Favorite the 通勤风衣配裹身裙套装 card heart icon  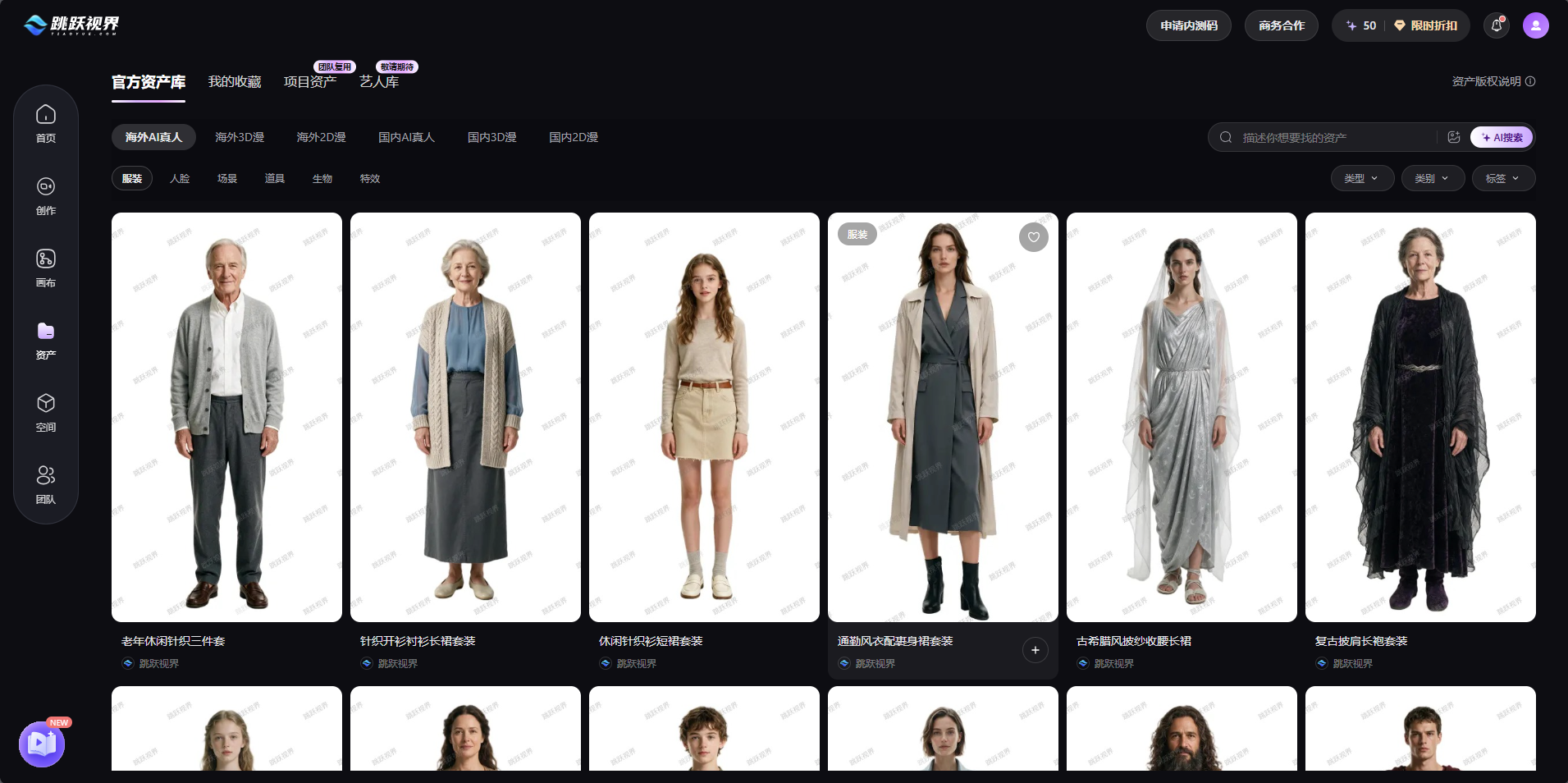1034,237
